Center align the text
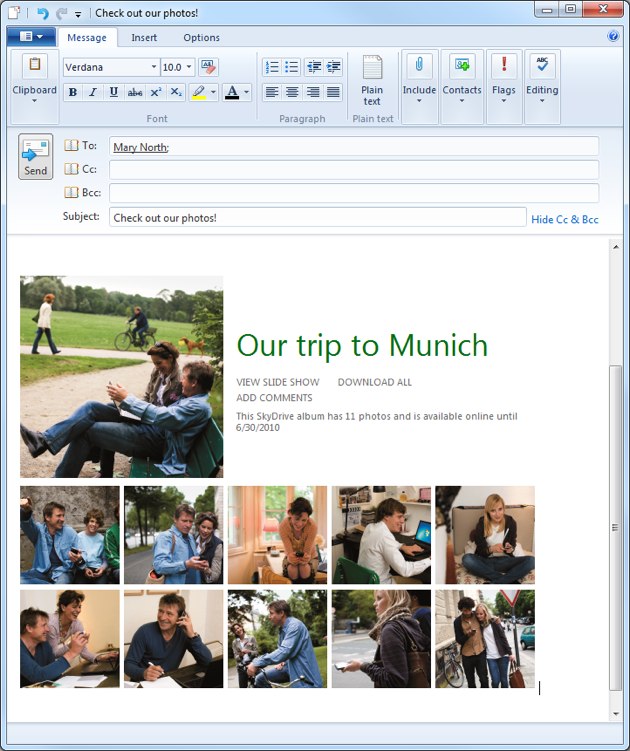630x751 pixels. pos(292,92)
